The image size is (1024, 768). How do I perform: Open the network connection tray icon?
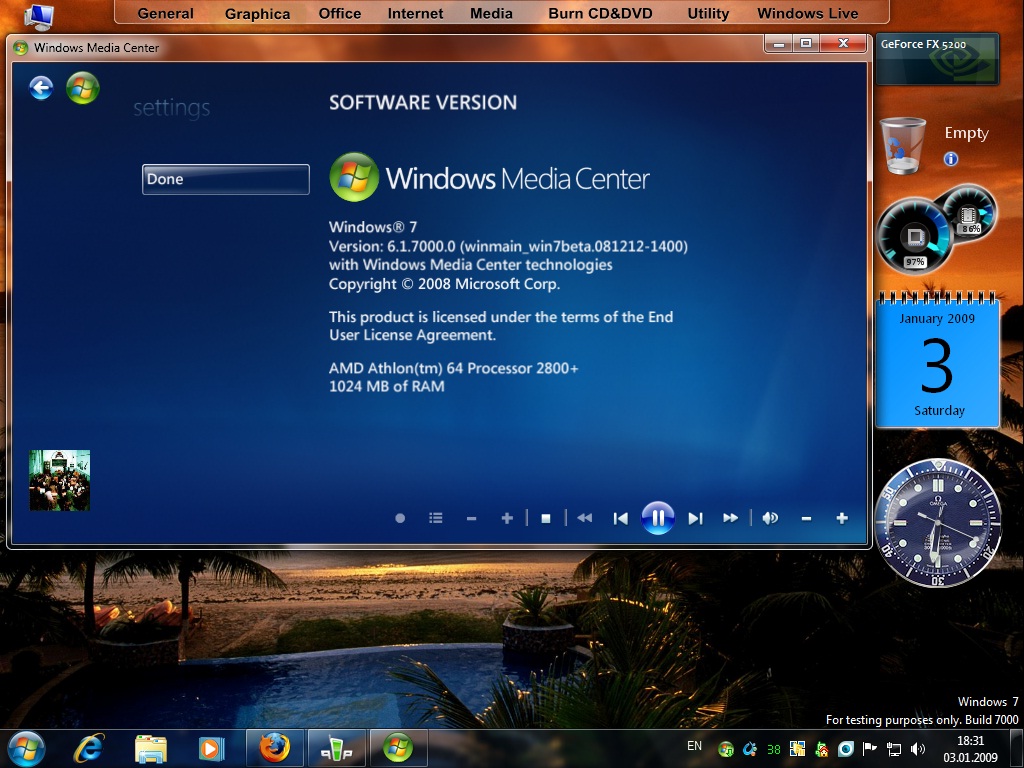pos(893,749)
